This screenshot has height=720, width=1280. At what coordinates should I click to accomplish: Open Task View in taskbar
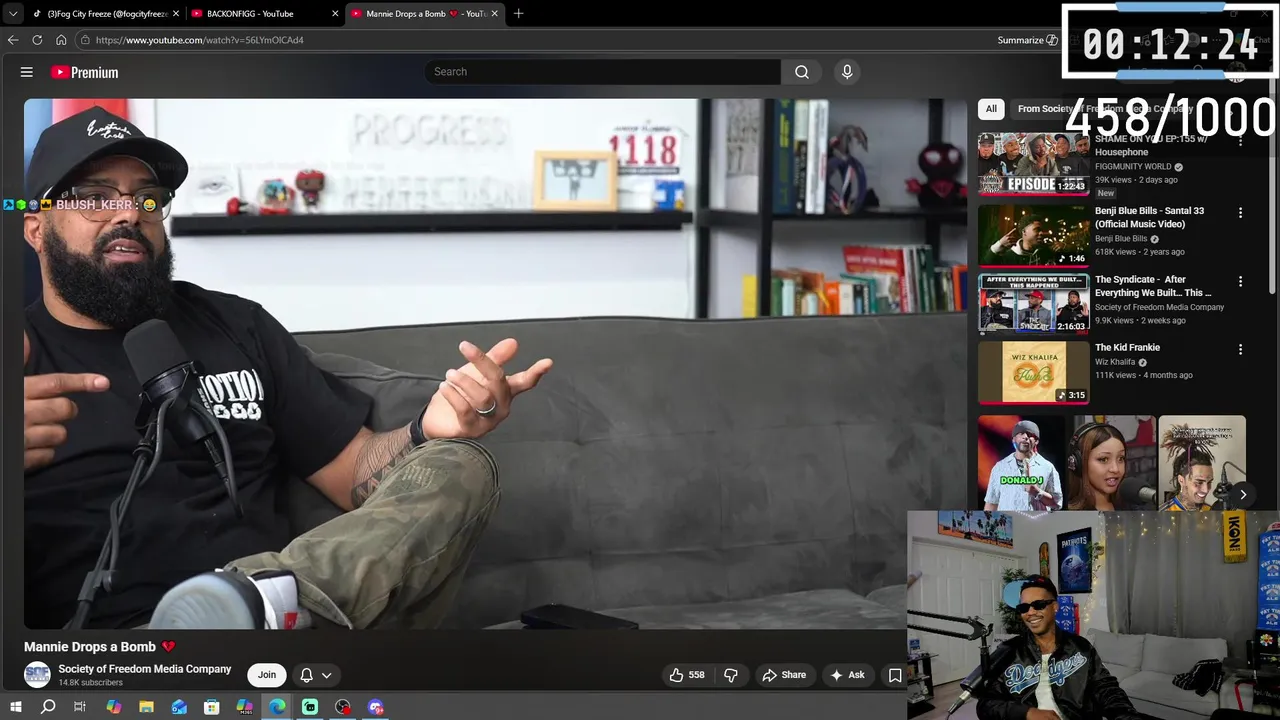[80, 707]
